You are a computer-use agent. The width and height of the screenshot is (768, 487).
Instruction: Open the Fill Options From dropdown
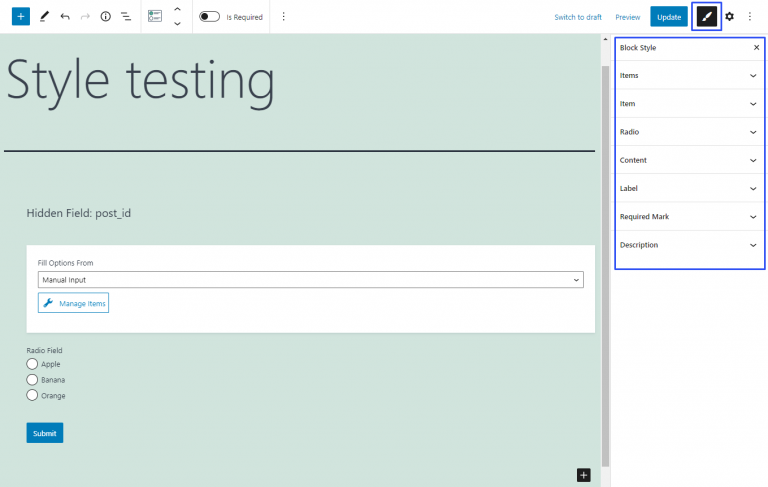tap(310, 280)
